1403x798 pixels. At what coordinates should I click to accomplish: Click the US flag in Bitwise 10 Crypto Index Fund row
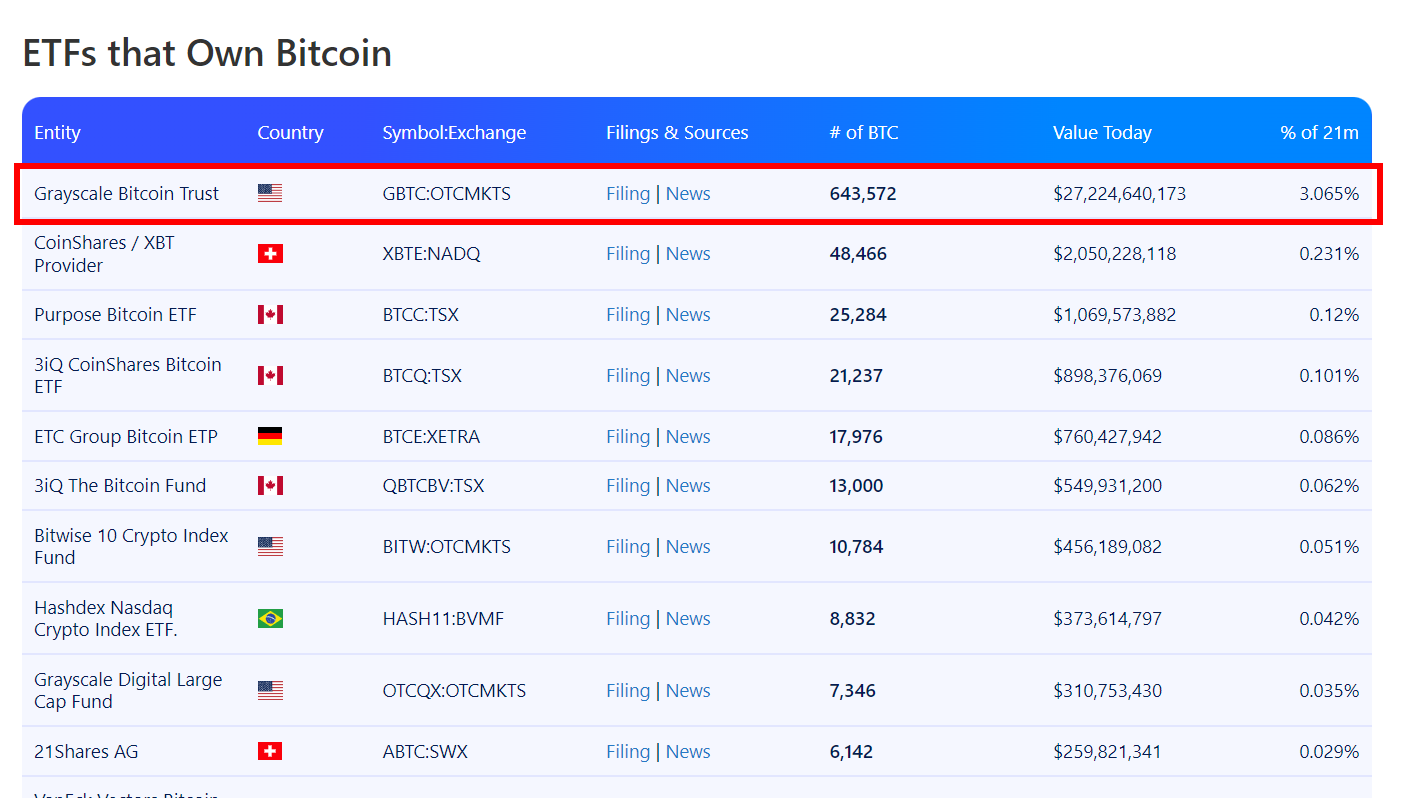[x=270, y=546]
